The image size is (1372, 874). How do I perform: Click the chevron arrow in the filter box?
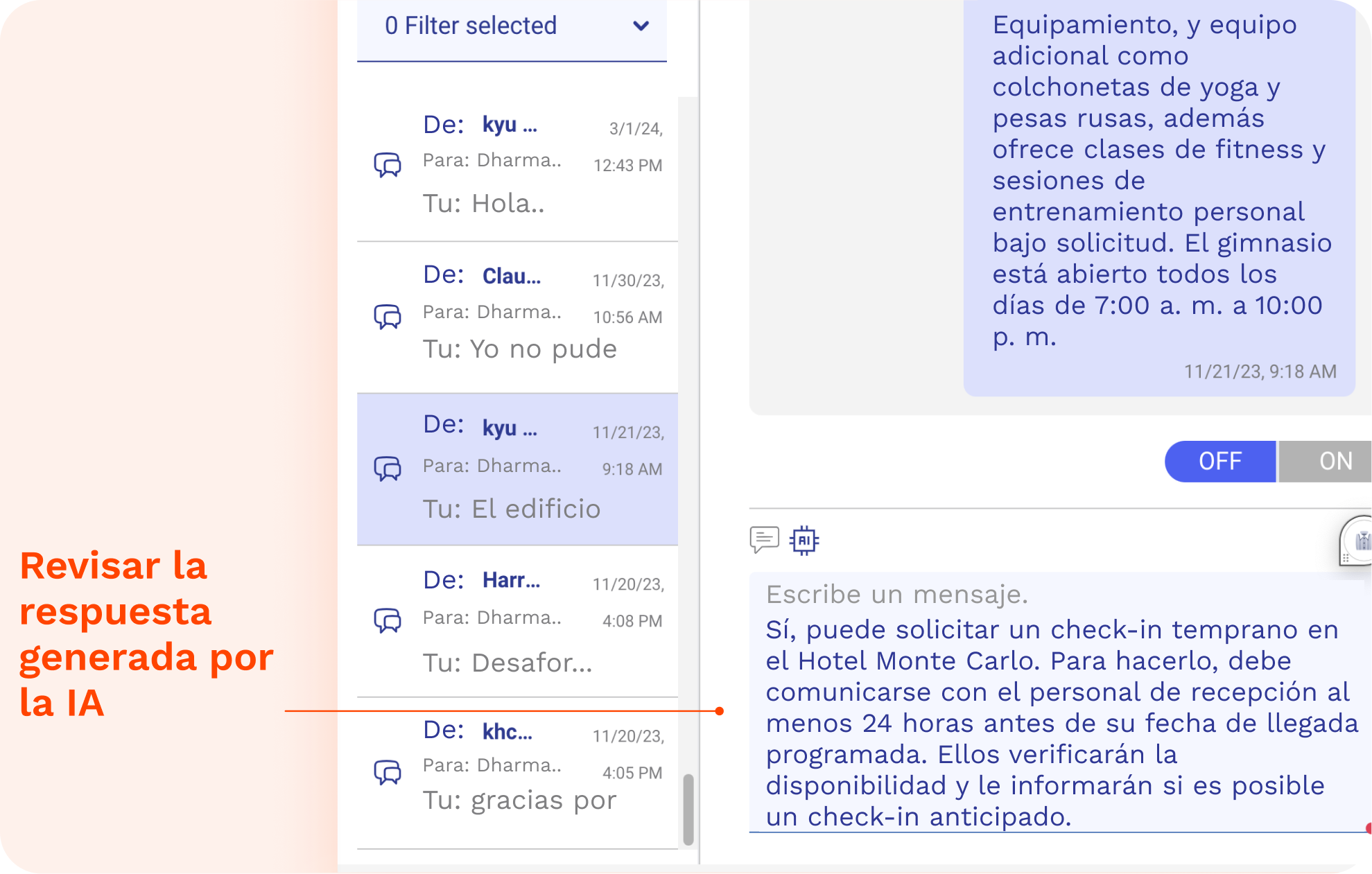tap(641, 26)
